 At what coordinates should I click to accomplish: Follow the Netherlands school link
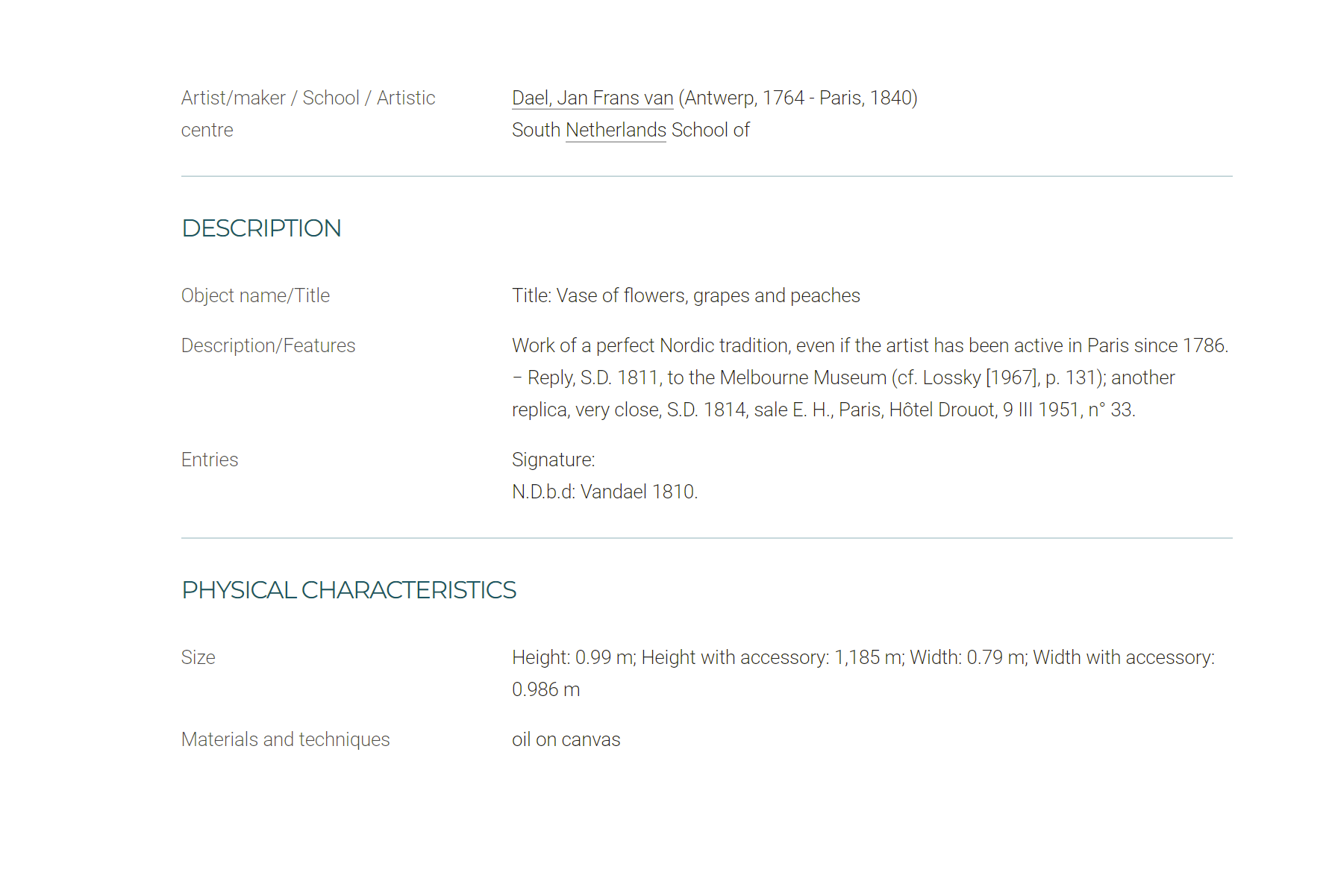pos(616,130)
